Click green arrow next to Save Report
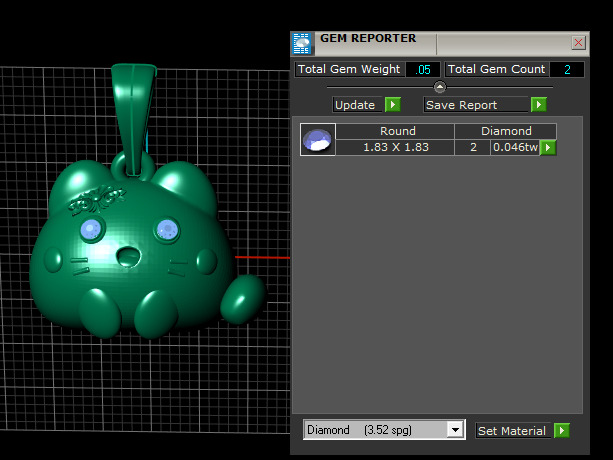Image resolution: width=613 pixels, height=460 pixels. 539,105
